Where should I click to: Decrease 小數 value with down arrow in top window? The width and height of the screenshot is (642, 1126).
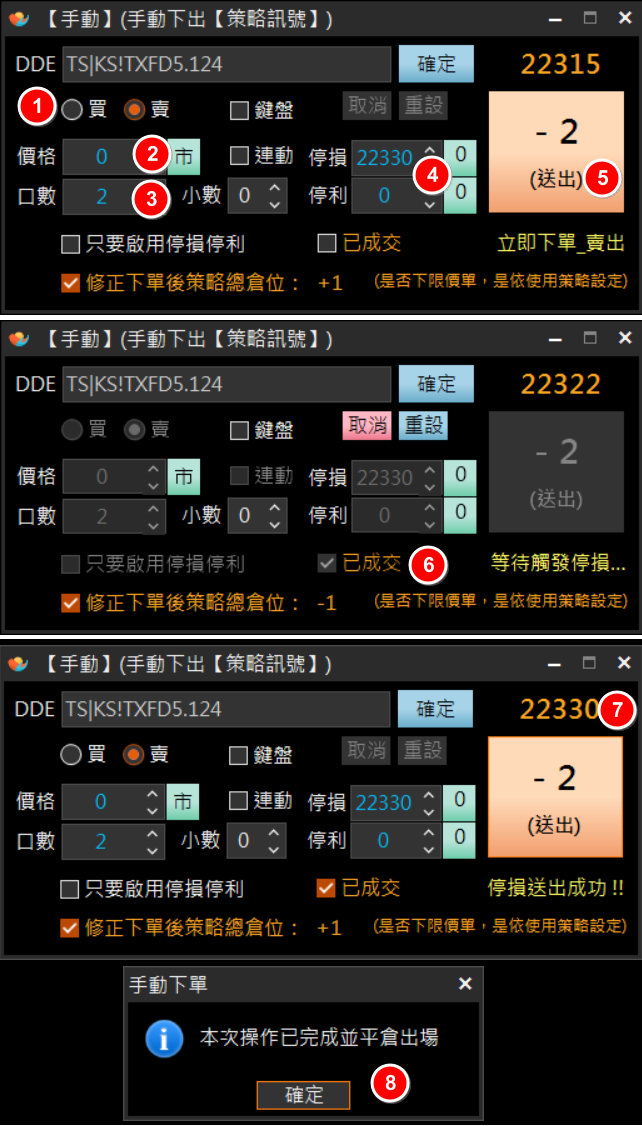(274, 204)
